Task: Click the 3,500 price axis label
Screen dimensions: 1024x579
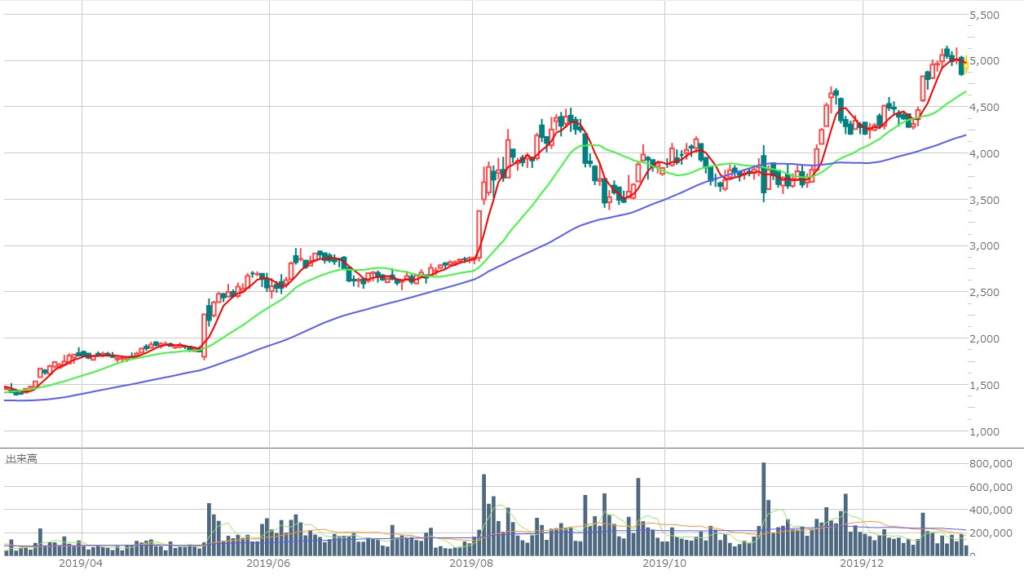Action: (x=984, y=200)
